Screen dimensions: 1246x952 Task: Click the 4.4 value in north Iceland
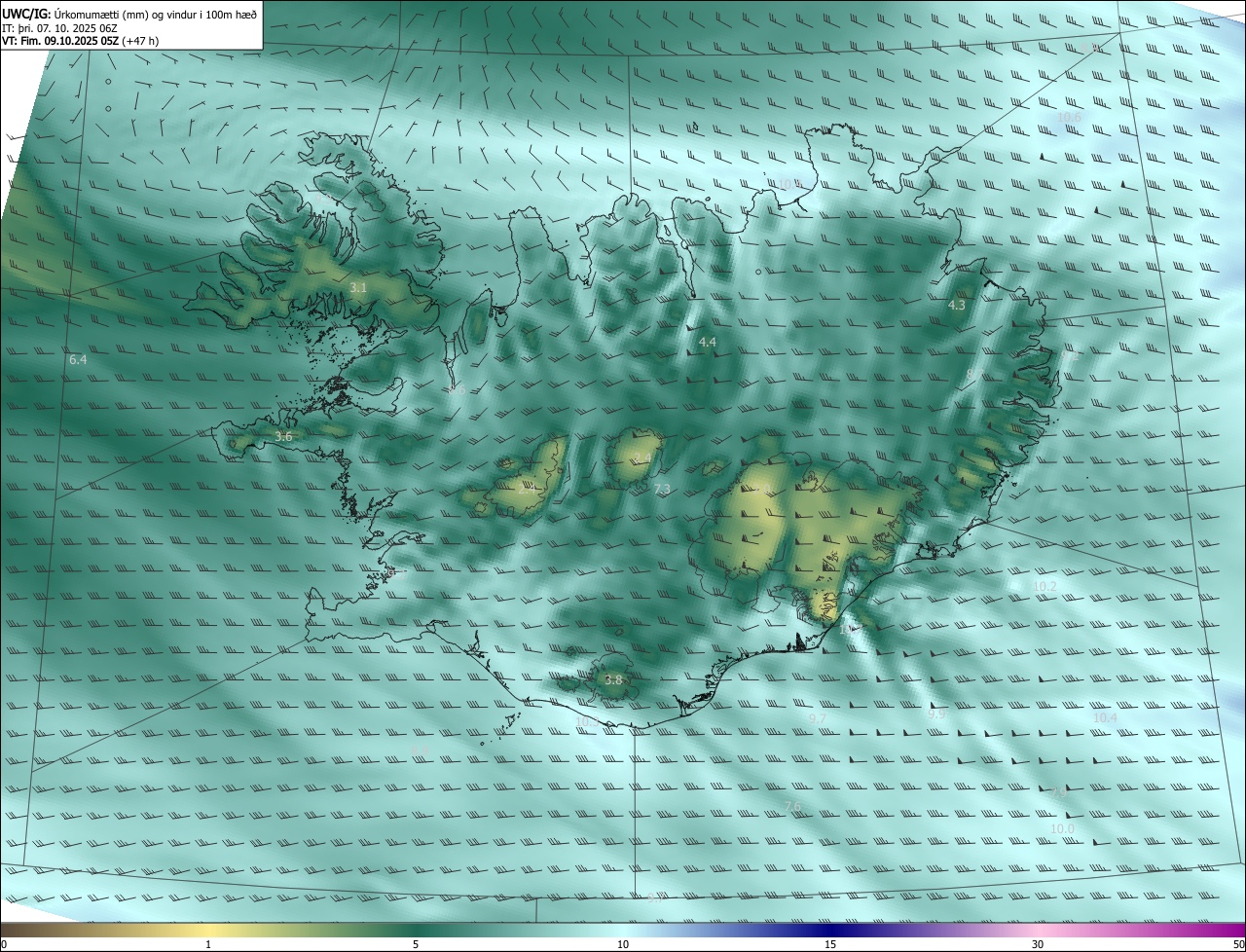tap(708, 342)
